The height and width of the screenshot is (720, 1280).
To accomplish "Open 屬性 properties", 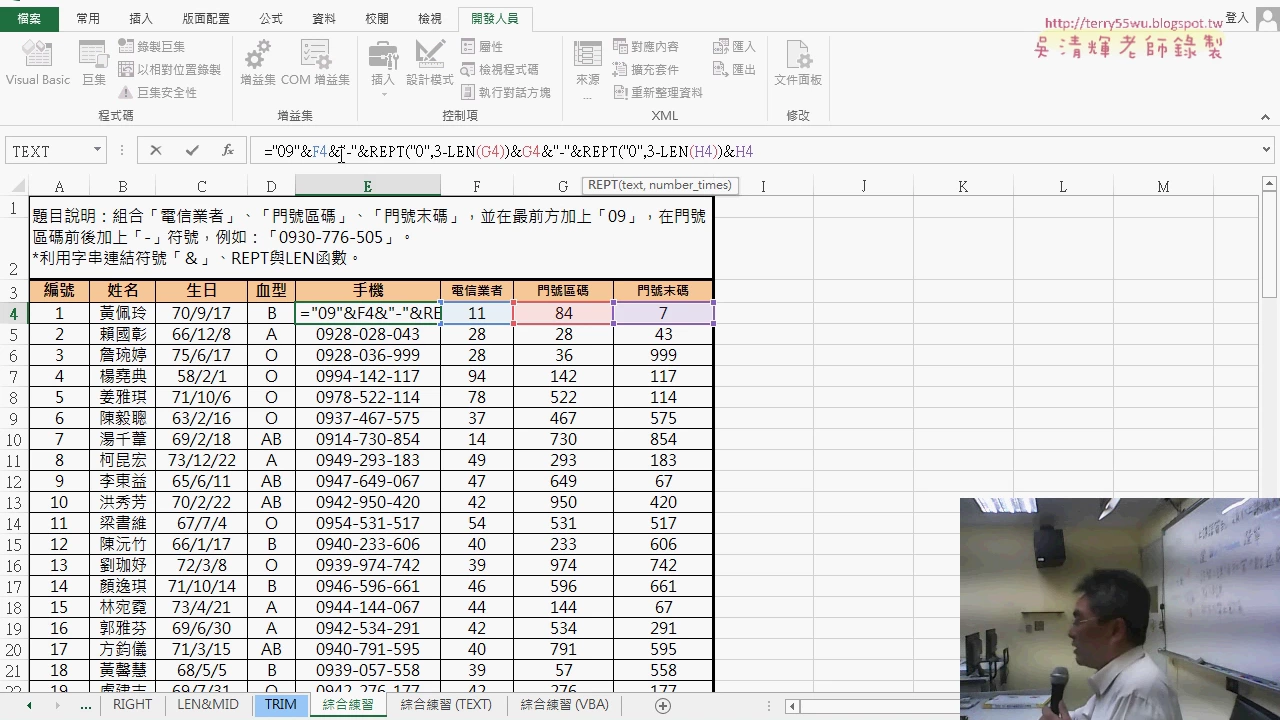I will pos(482,46).
